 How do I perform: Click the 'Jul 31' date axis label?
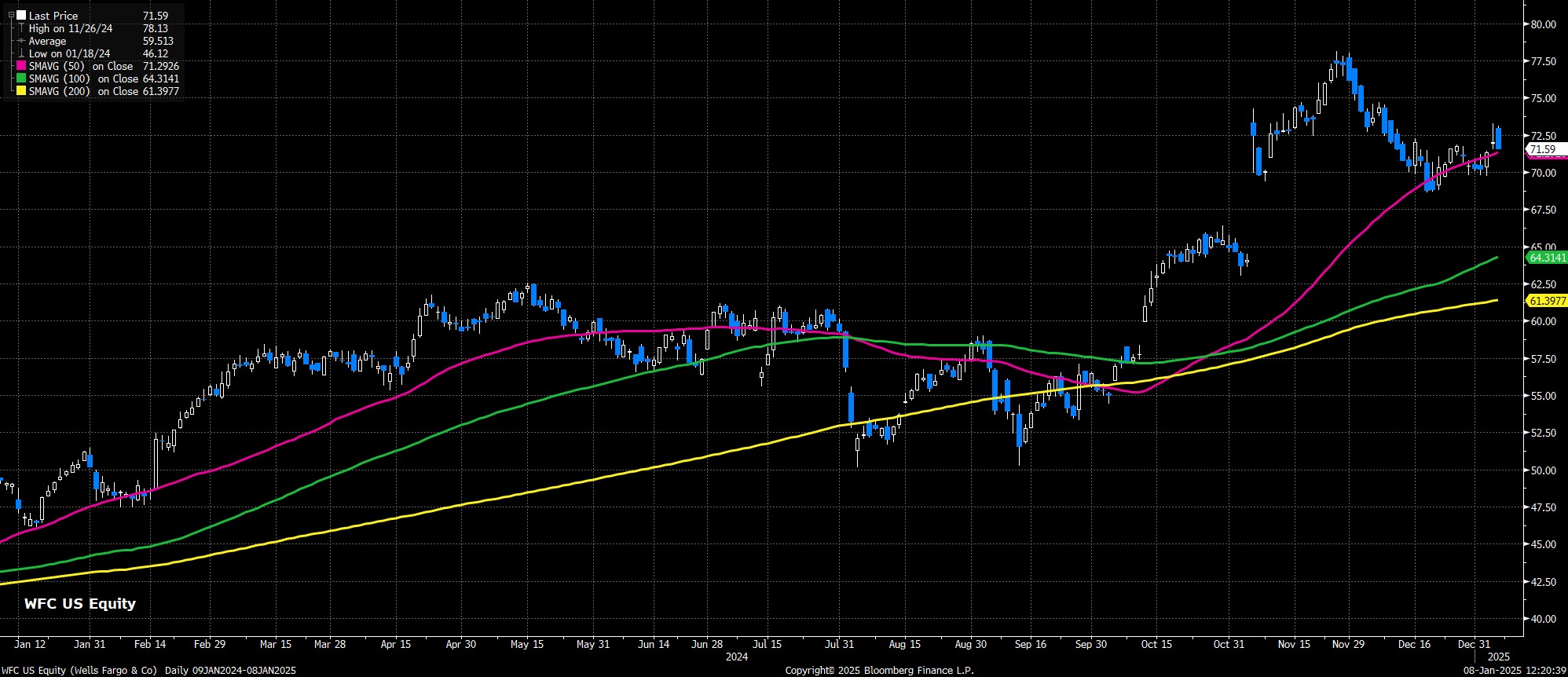(x=839, y=644)
